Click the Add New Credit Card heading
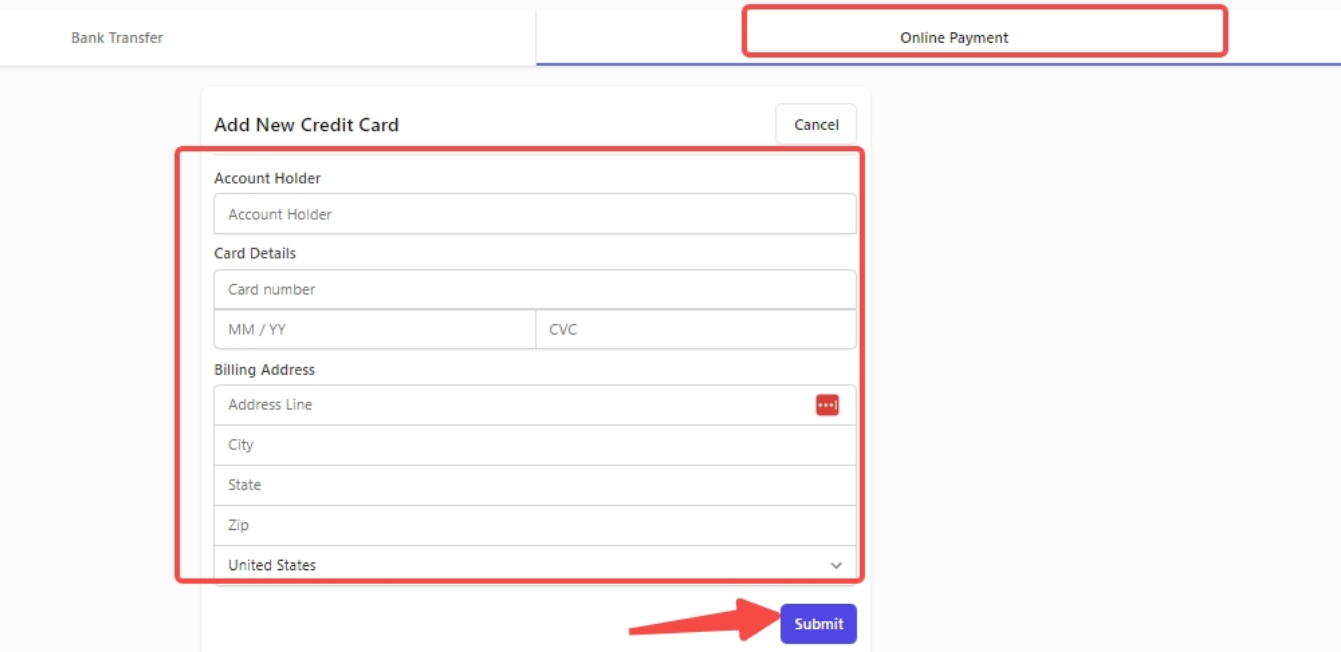 pos(306,125)
